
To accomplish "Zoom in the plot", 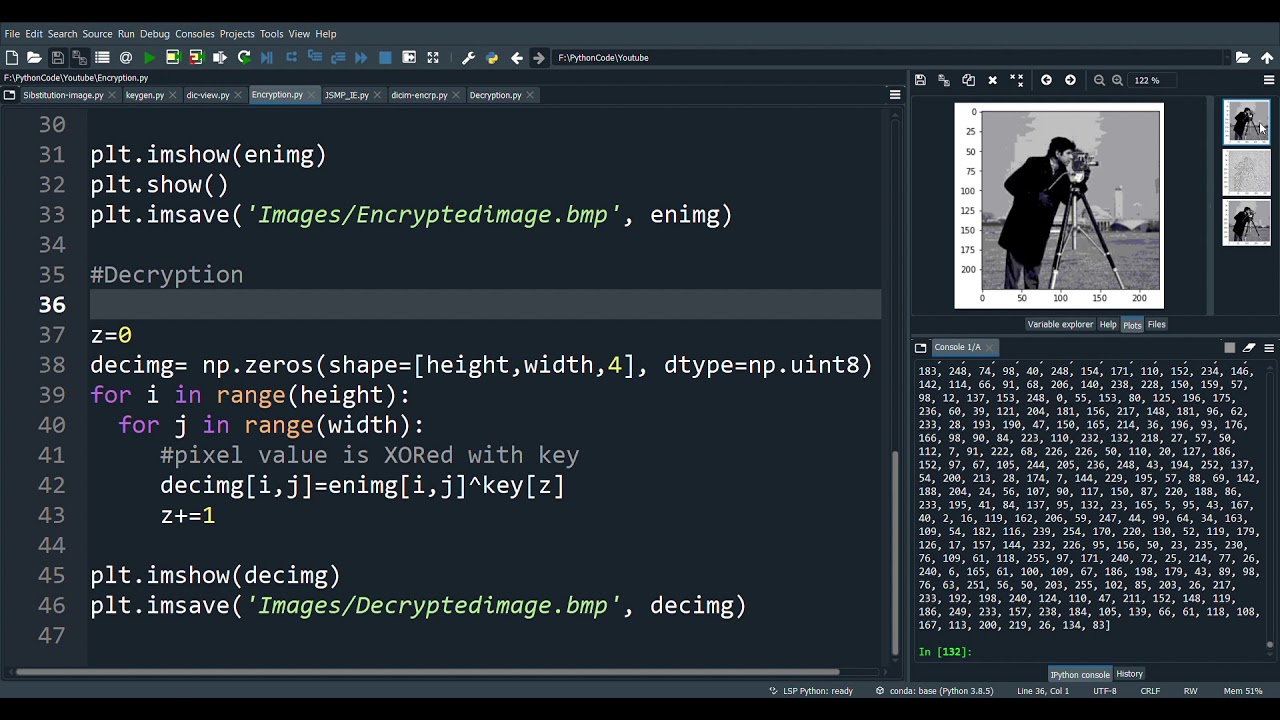I will point(1117,80).
